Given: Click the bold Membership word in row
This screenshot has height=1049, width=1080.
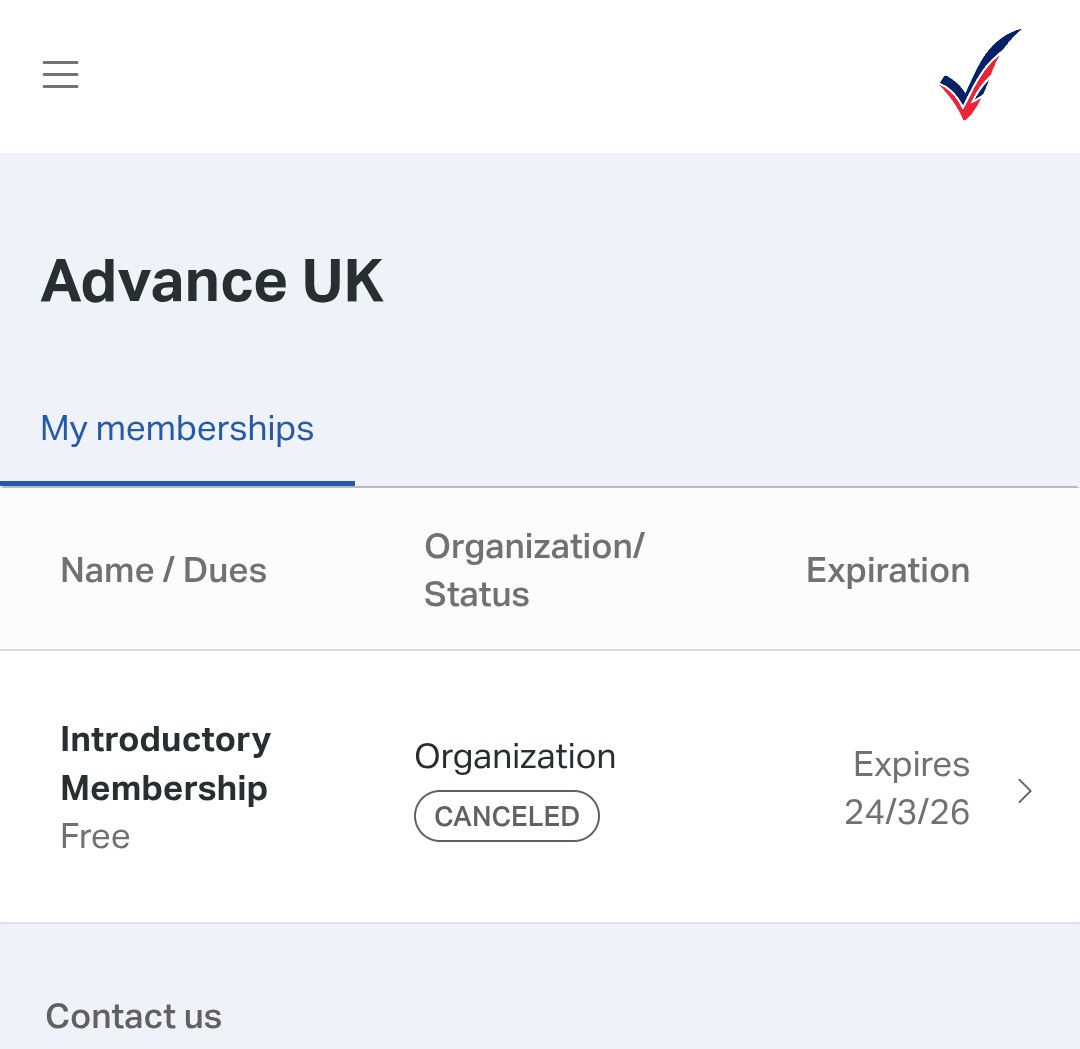Looking at the screenshot, I should coord(164,788).
